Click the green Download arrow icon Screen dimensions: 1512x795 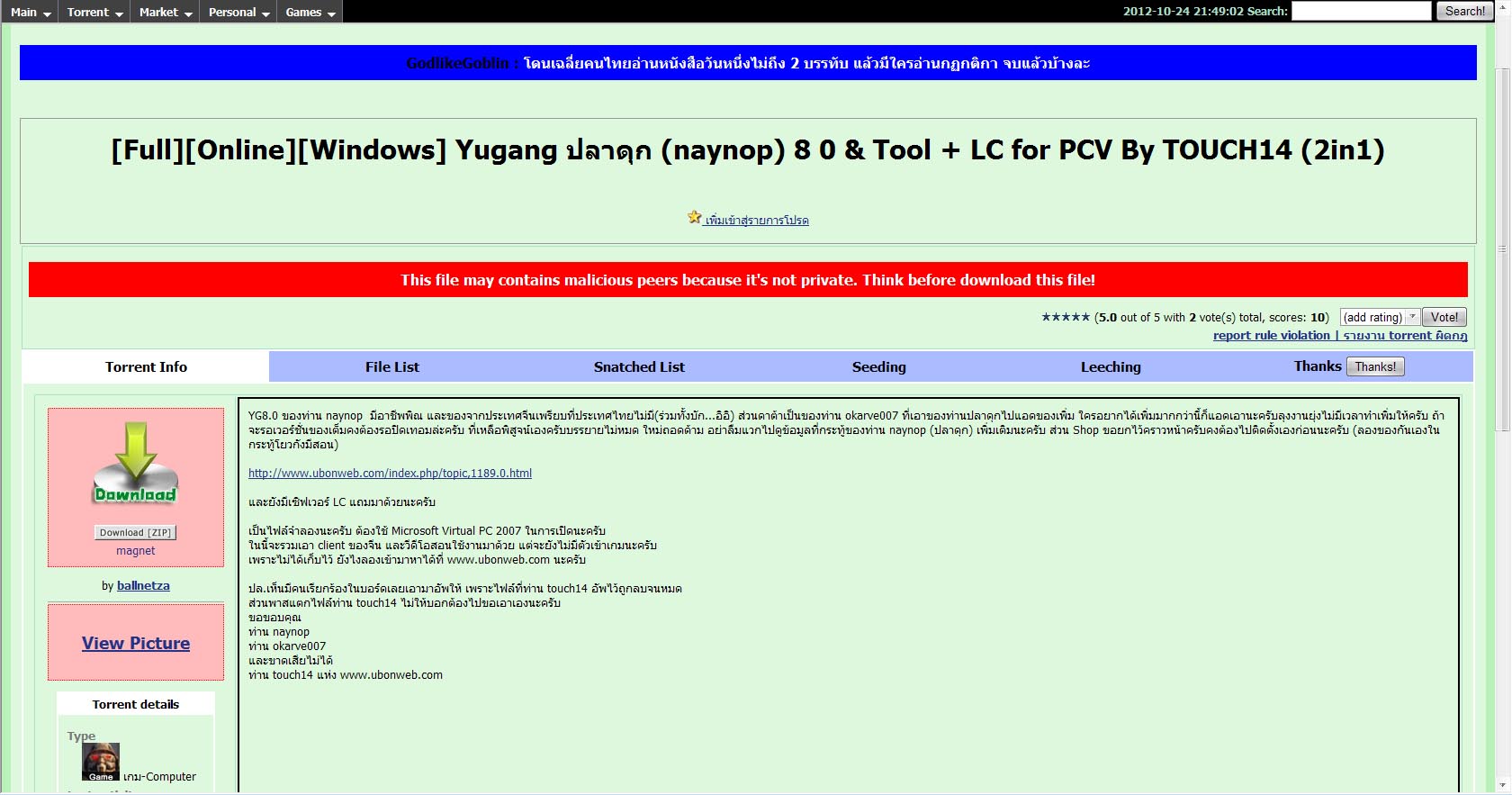pyautogui.click(x=136, y=463)
